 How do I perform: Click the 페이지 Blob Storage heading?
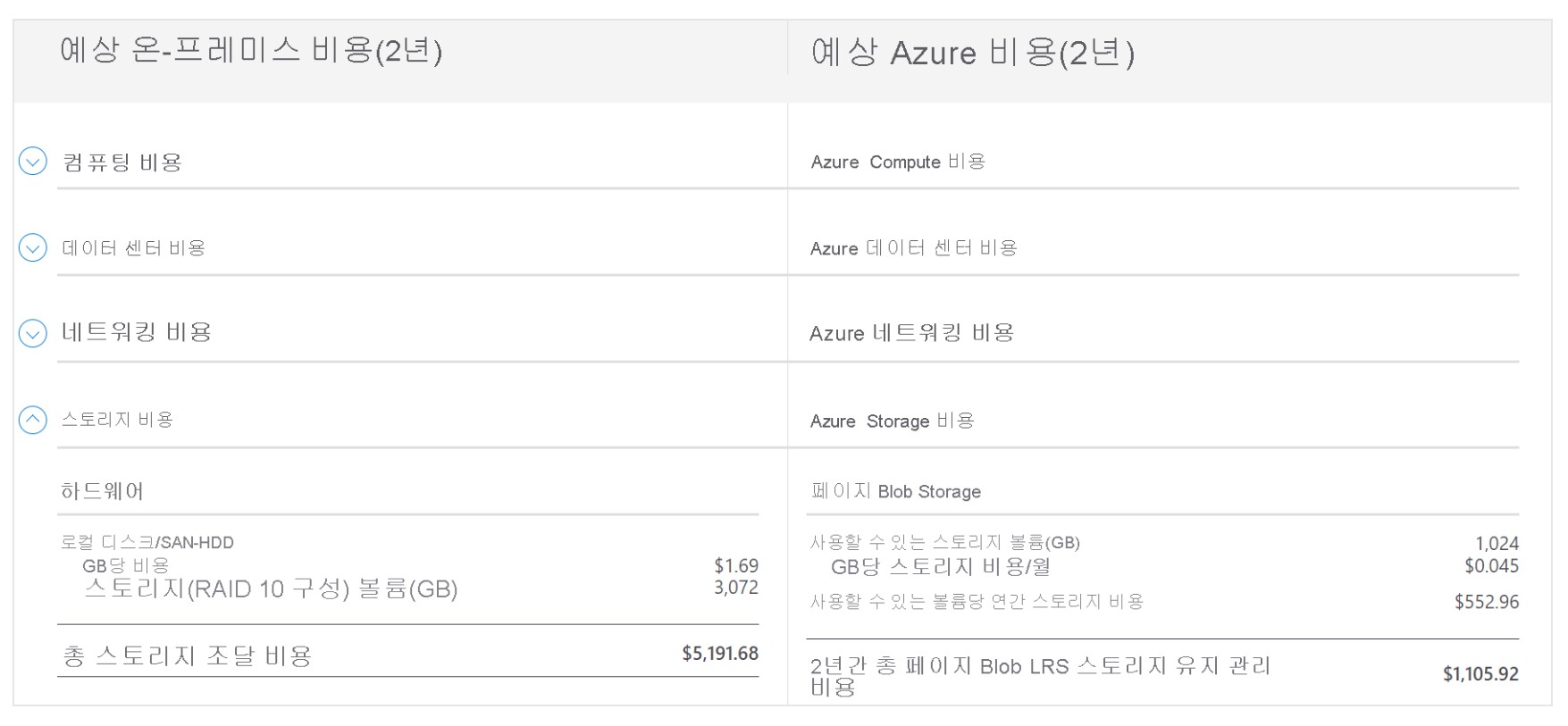click(895, 492)
